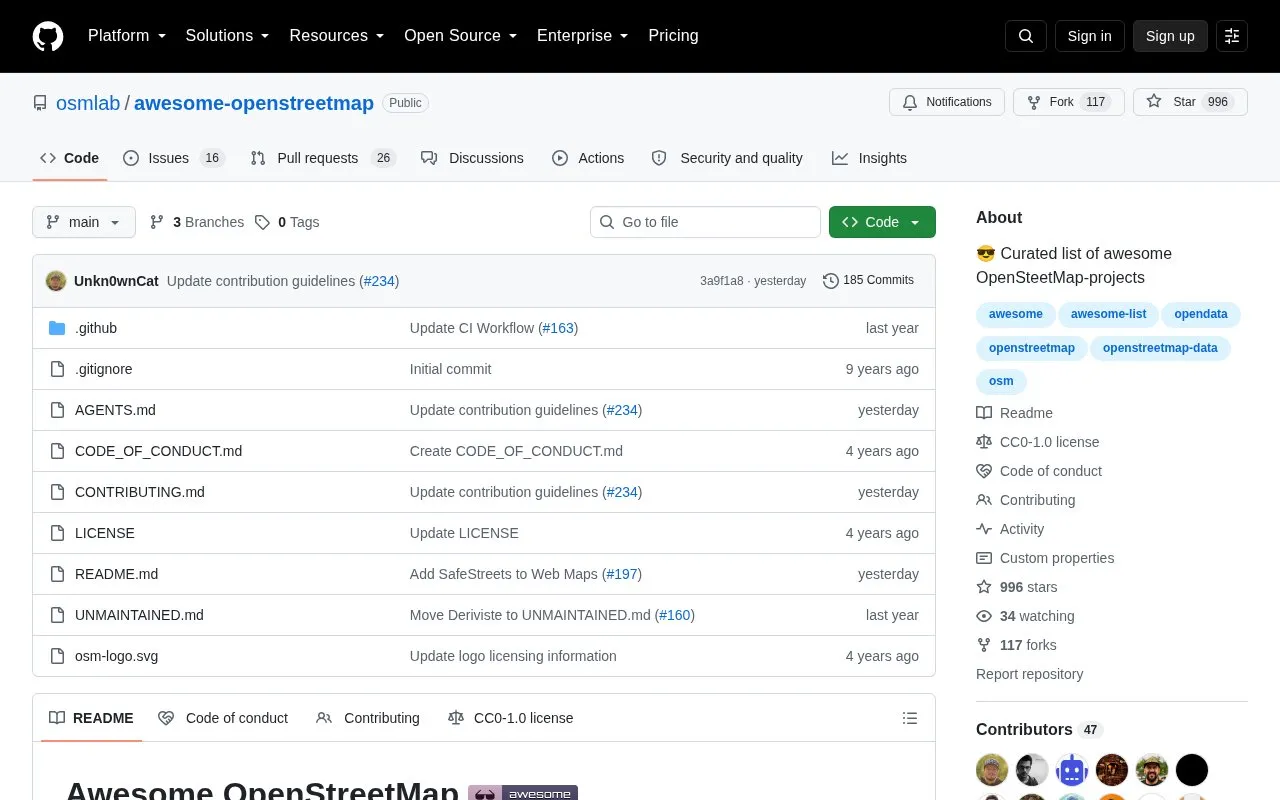
Task: Open the Actions tab
Action: pos(588,158)
